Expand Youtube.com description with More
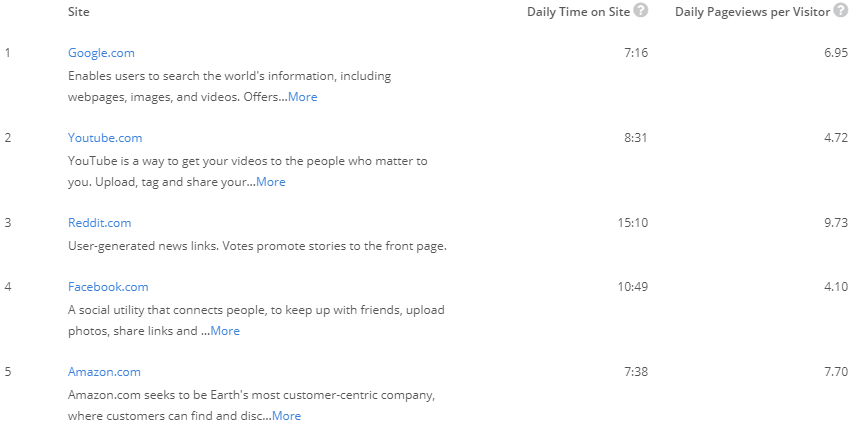Viewport: 862px width, 430px height. (x=270, y=182)
